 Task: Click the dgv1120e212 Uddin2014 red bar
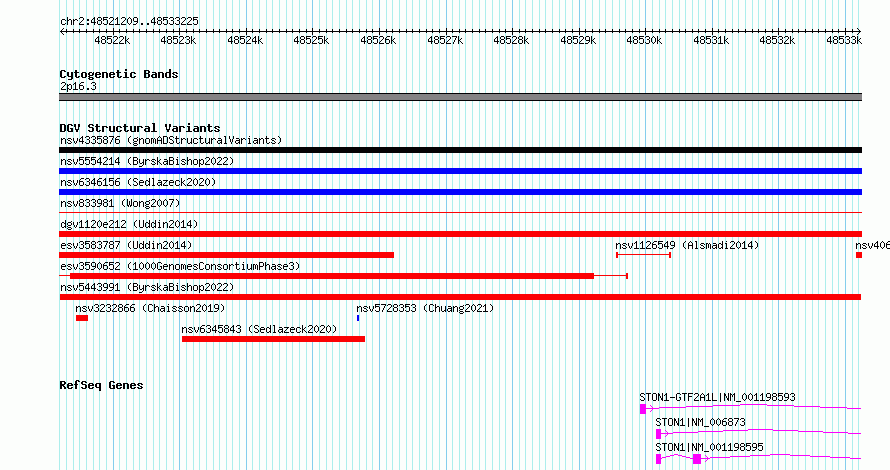pyautogui.click(x=460, y=234)
